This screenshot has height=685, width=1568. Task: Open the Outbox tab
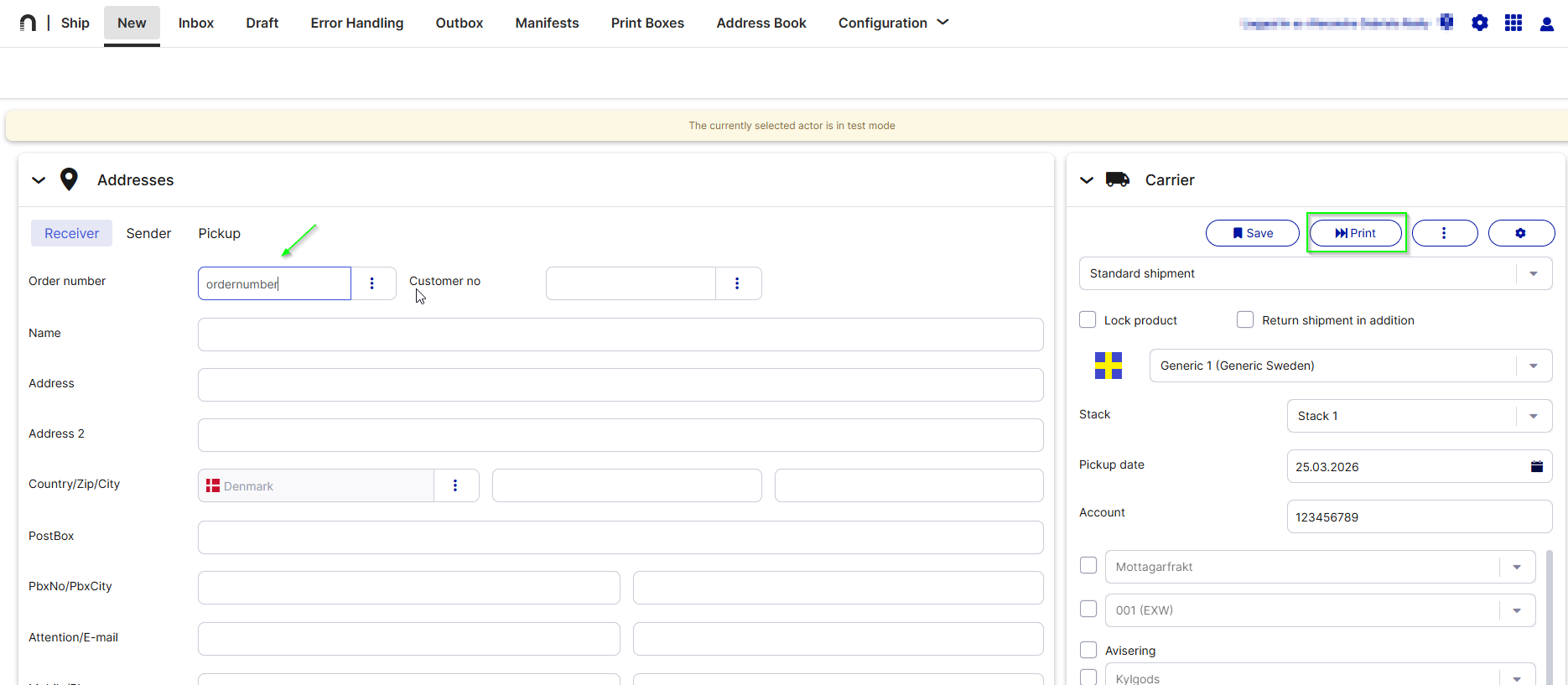(459, 23)
